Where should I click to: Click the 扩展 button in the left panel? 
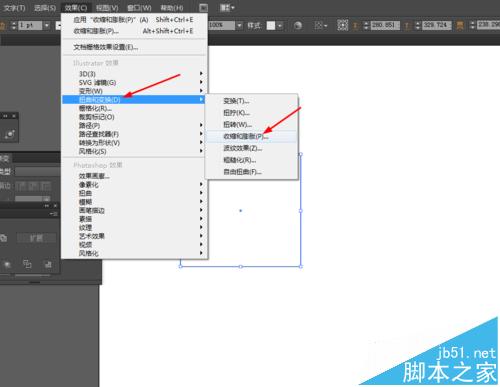point(36,238)
